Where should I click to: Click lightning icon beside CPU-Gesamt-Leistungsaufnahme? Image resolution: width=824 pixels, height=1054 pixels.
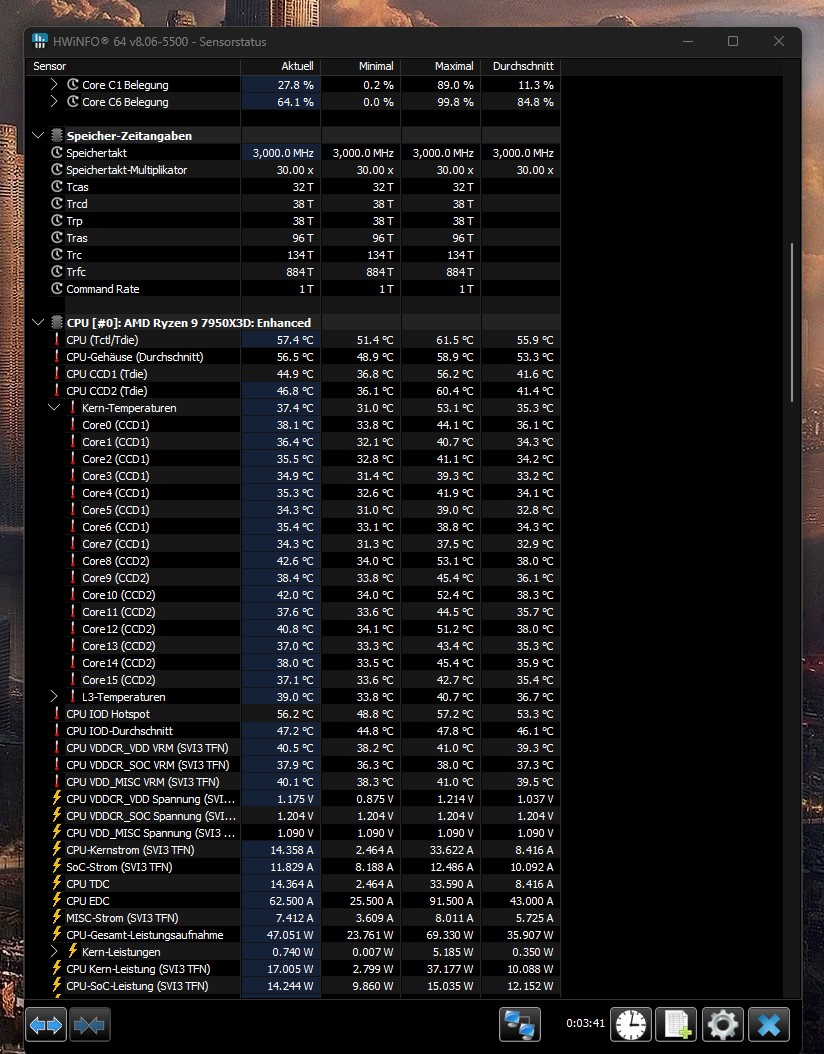click(x=57, y=934)
